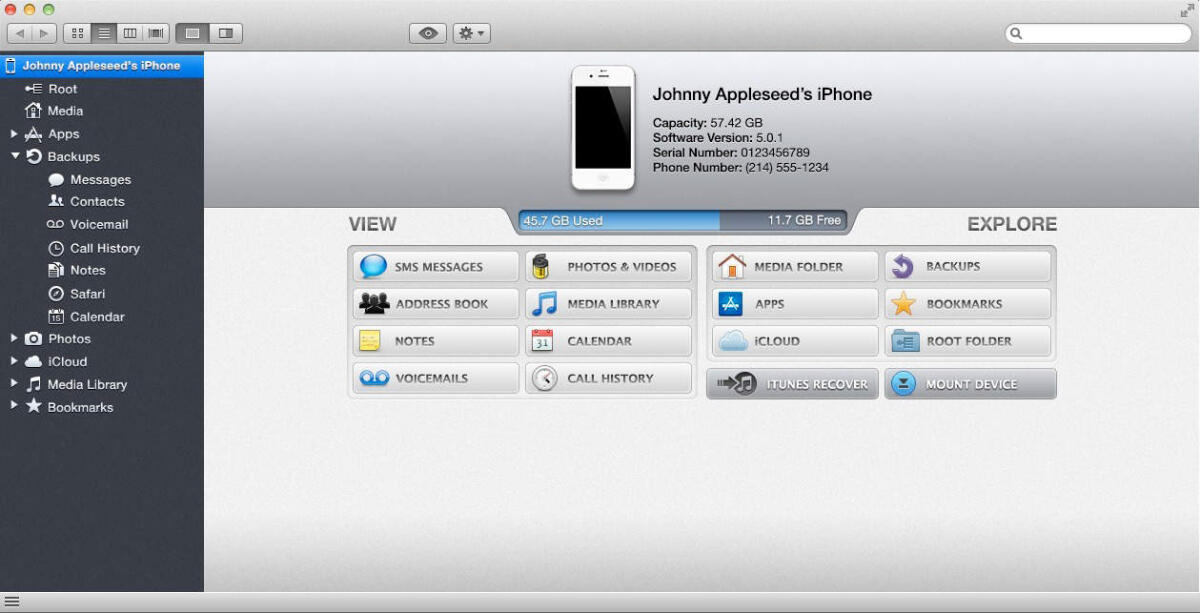Screen dimensions: 1200x613
Task: Open the iCloud explorer icon
Action: pos(793,341)
